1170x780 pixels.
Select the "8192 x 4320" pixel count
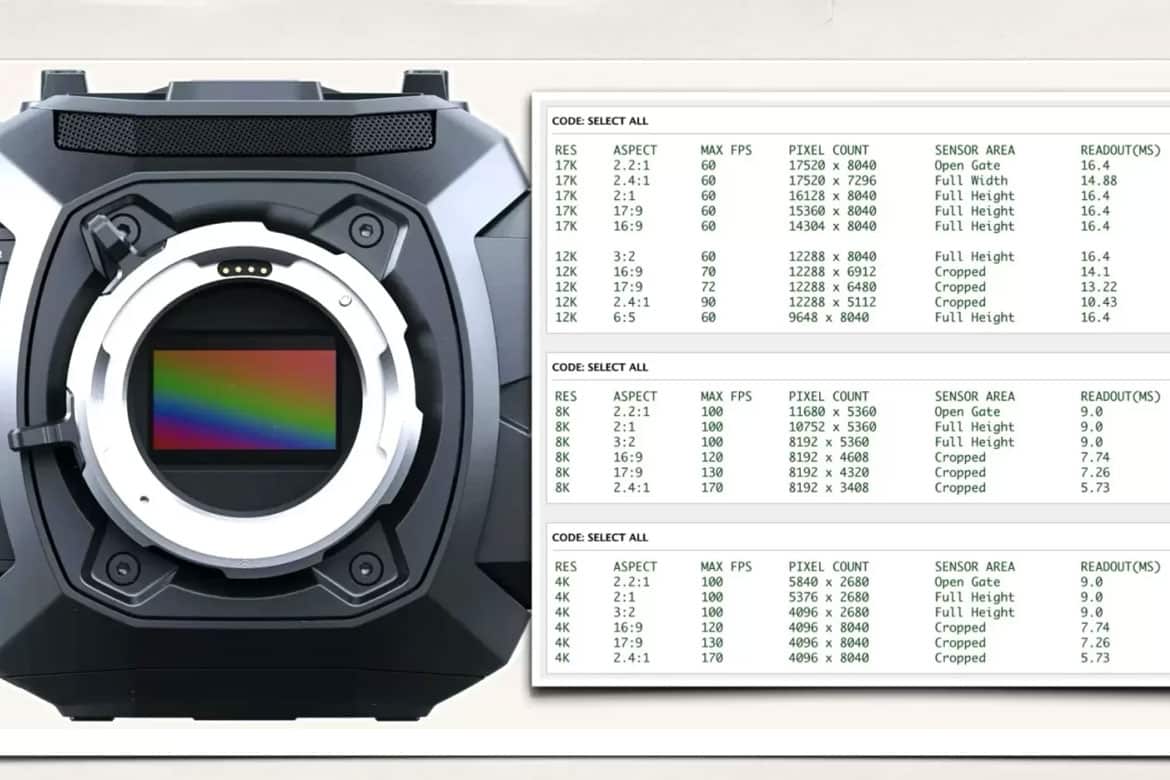coord(828,472)
